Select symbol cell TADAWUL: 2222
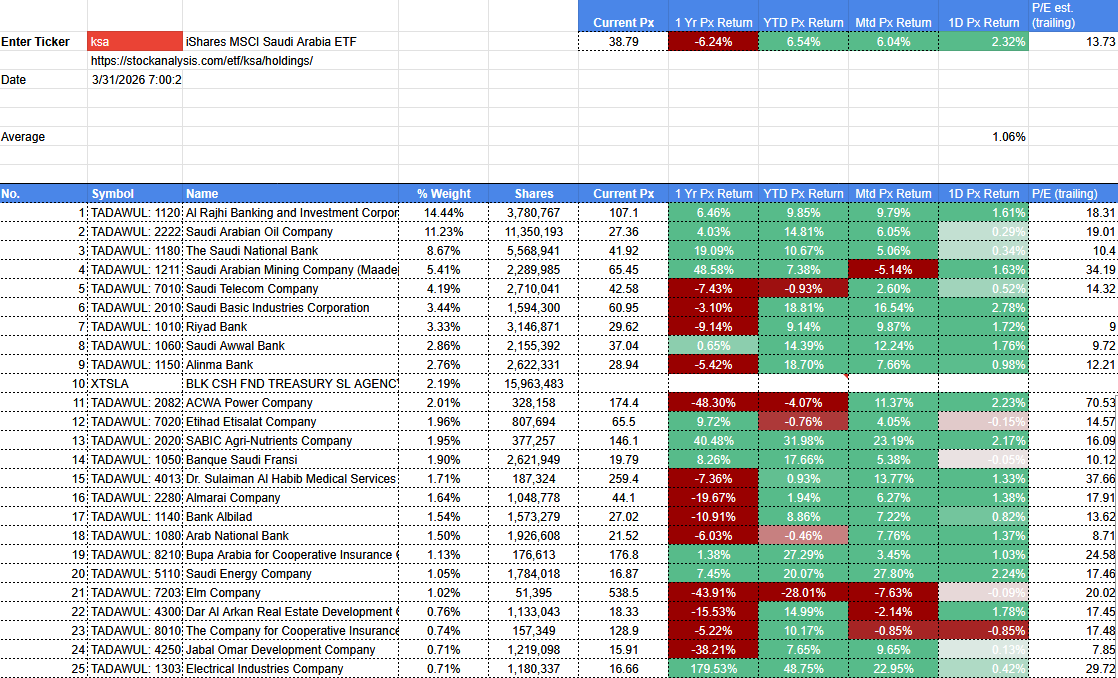This screenshot has height=678, width=1118. tap(135, 232)
